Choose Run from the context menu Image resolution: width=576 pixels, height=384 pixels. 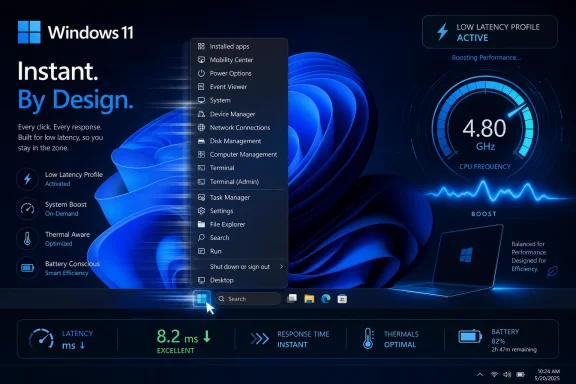coord(239,251)
